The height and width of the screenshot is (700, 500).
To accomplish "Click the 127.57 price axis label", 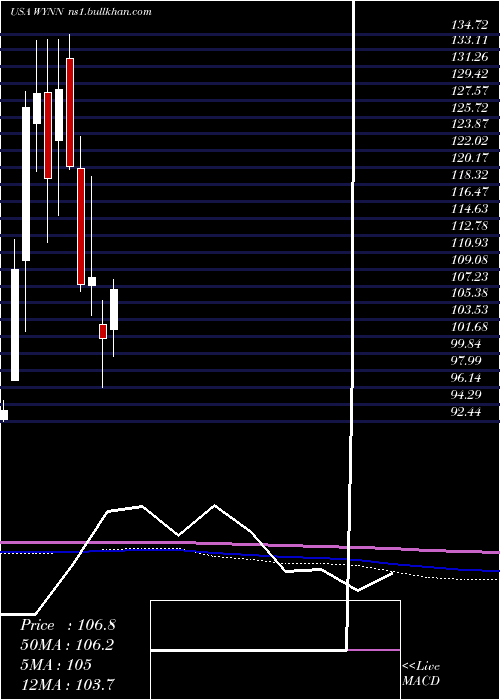I will [x=470, y=91].
